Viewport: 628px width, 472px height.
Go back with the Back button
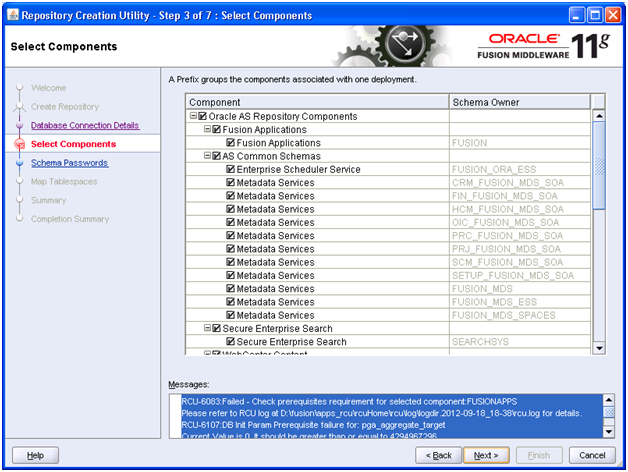coord(438,455)
